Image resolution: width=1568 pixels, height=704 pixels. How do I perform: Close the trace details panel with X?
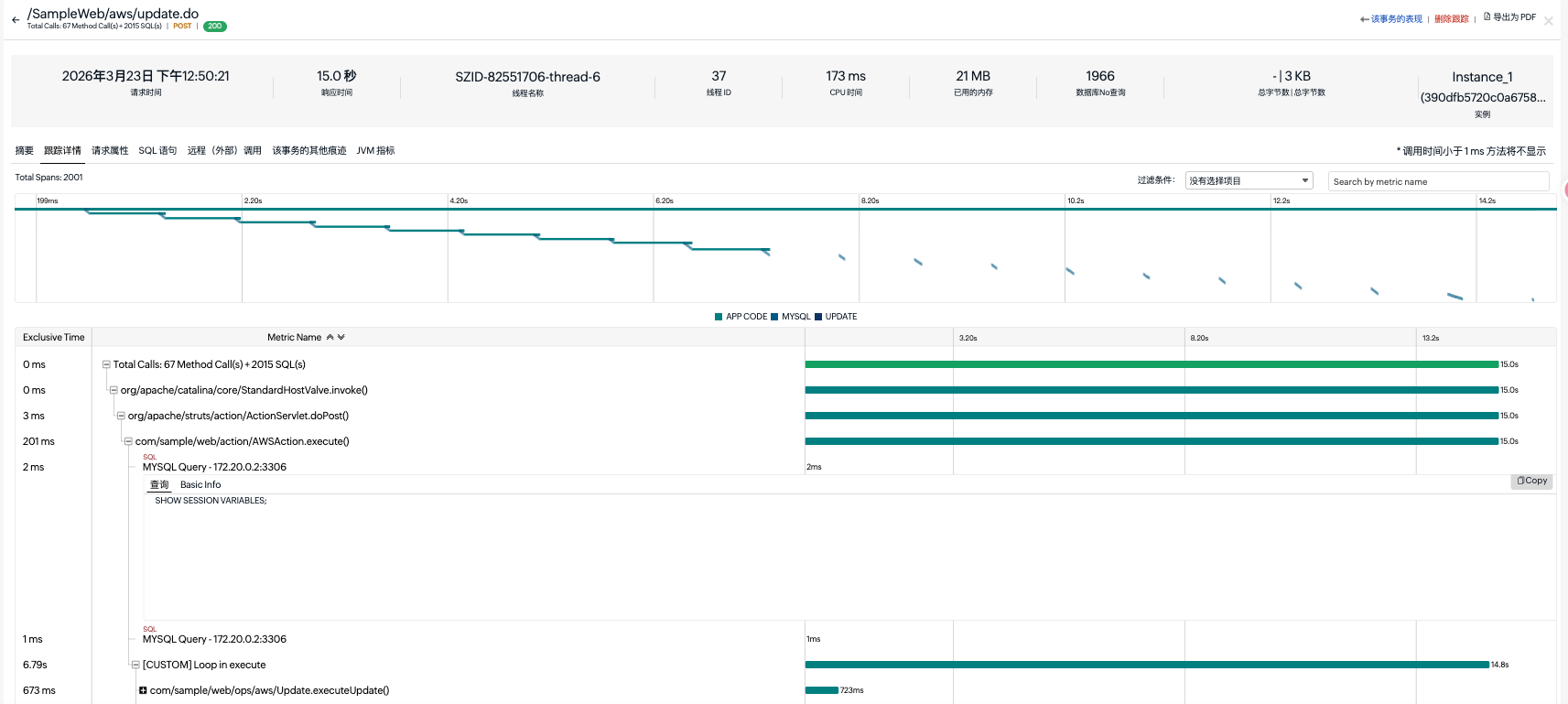pyautogui.click(x=1548, y=21)
